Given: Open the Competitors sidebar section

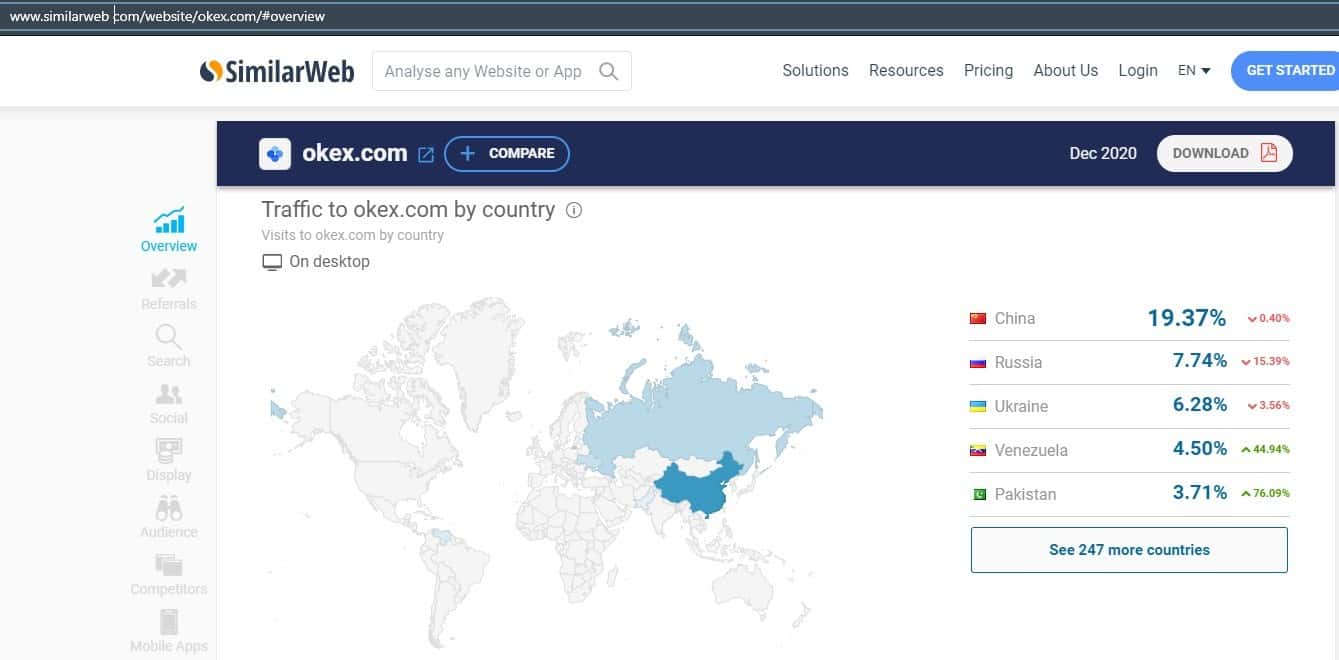Looking at the screenshot, I should click(x=169, y=574).
